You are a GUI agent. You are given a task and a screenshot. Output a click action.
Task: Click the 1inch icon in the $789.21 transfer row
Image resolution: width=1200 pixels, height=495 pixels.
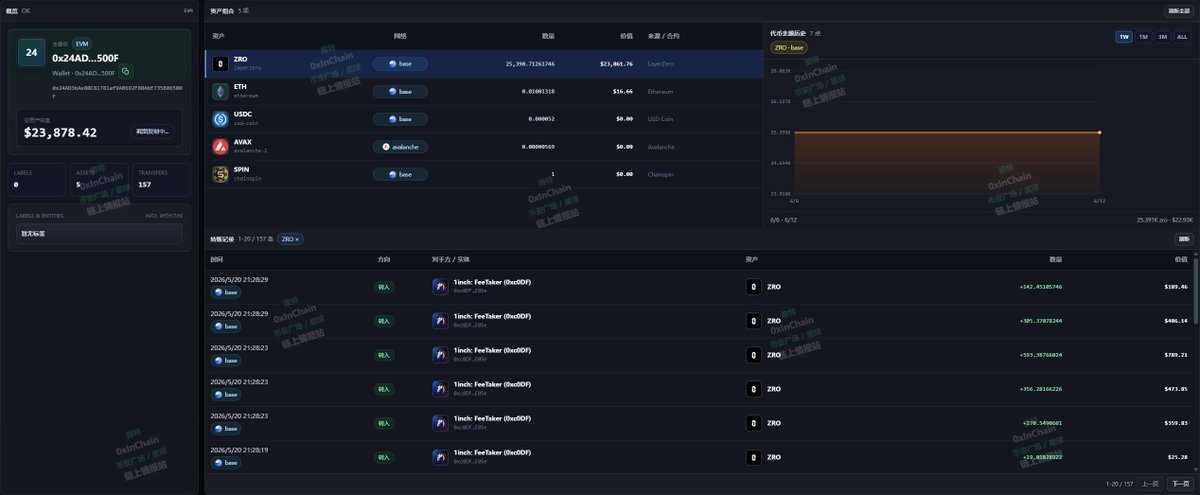(x=440, y=355)
